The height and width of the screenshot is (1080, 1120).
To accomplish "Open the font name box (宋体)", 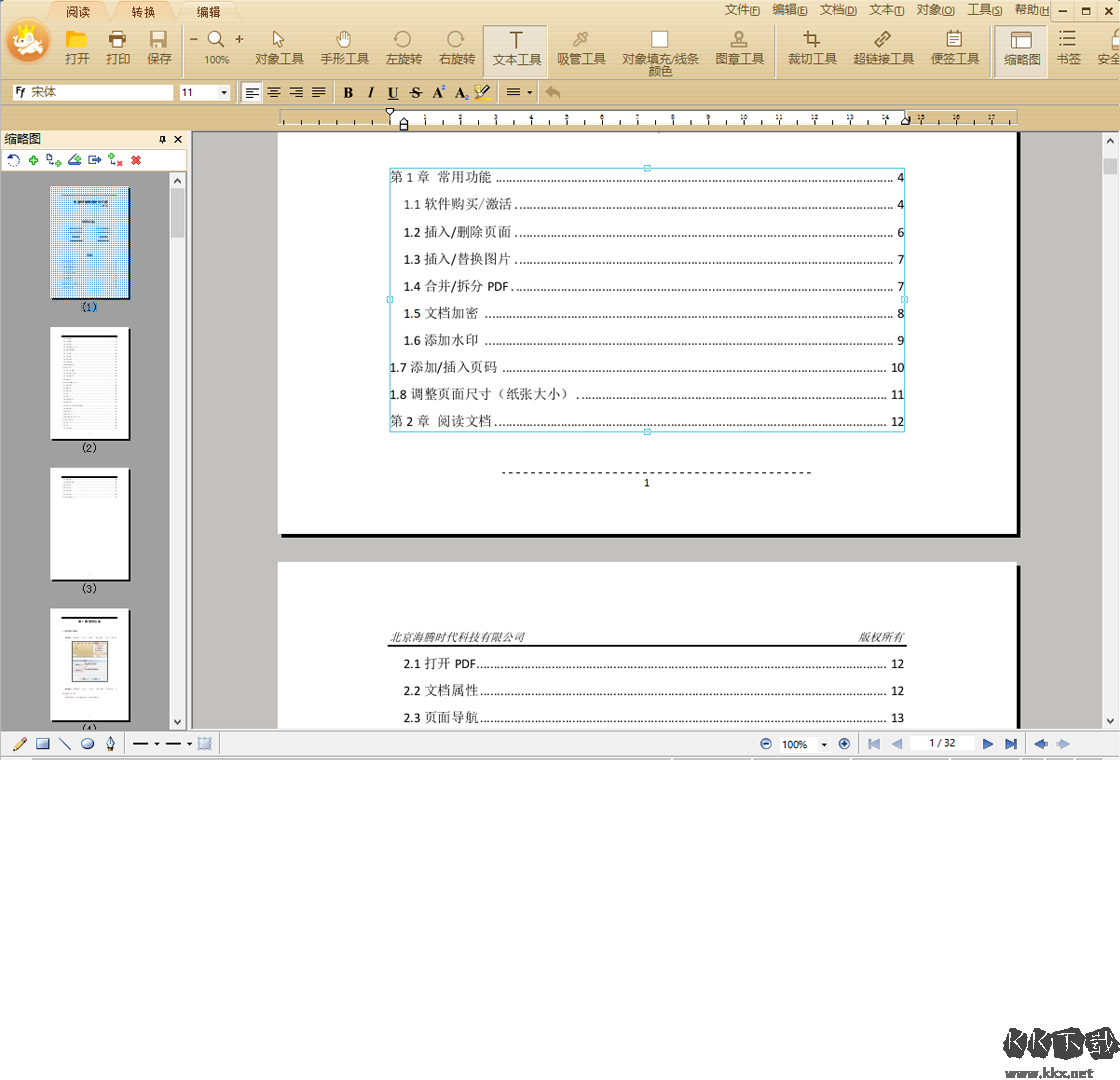I will tap(93, 92).
